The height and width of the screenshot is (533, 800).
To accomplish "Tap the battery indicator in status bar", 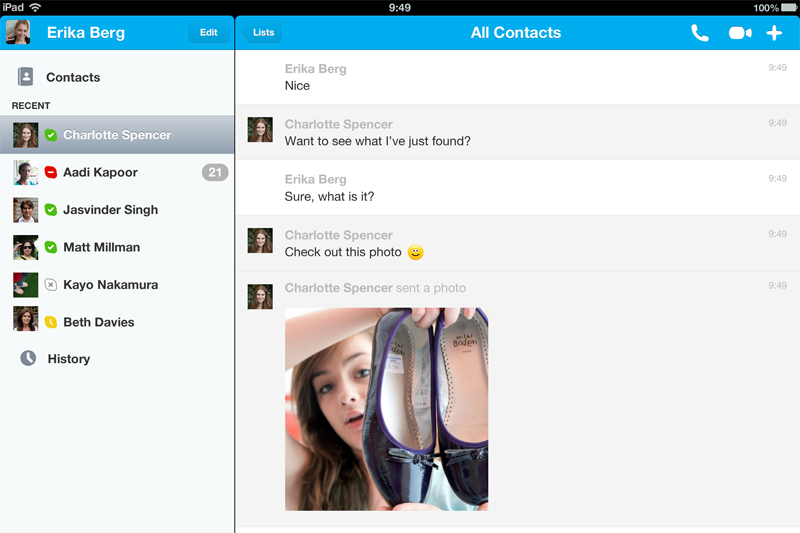I will point(789,7).
